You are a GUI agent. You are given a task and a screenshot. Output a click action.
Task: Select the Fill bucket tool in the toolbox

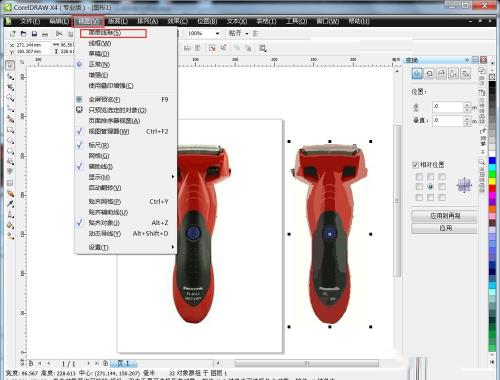point(10,225)
